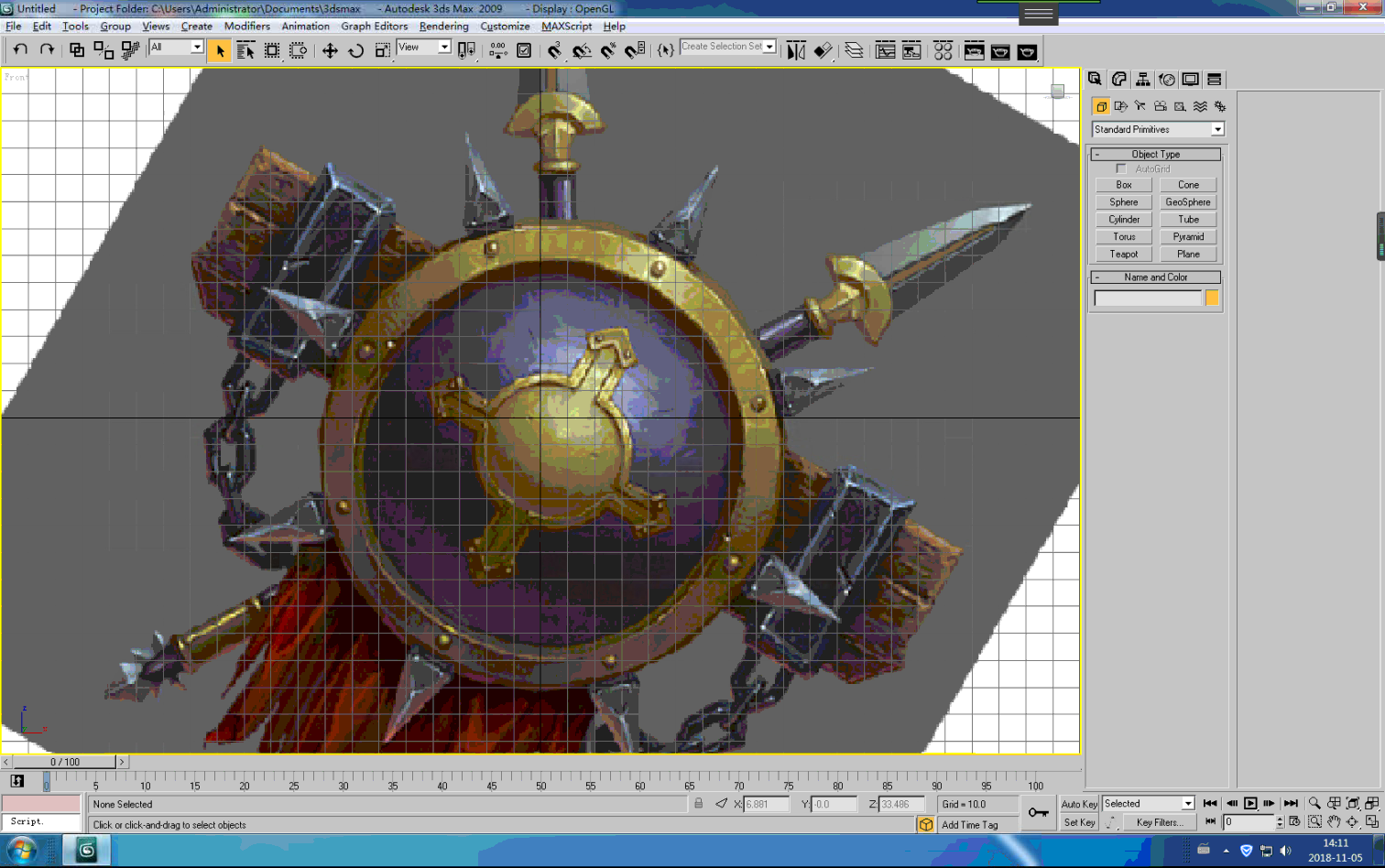Click the Redo arrow in main toolbar
Image resolution: width=1385 pixels, height=868 pixels.
coord(47,50)
